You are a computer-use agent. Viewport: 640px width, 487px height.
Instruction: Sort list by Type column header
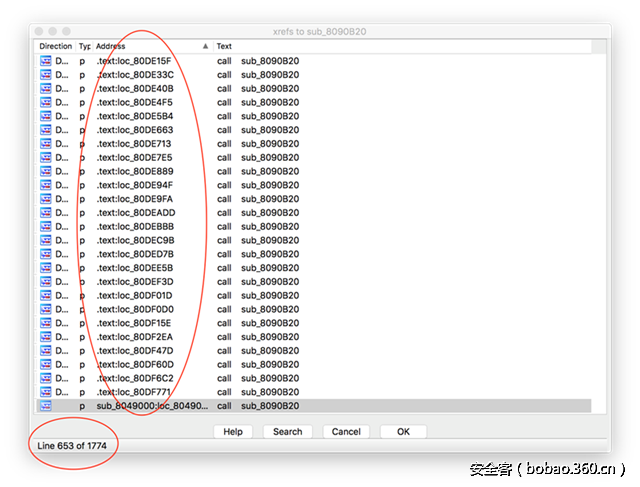[84, 46]
